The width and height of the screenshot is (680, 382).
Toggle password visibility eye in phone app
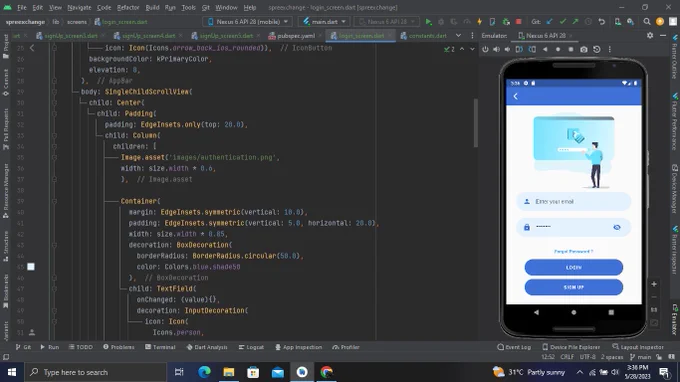[617, 227]
